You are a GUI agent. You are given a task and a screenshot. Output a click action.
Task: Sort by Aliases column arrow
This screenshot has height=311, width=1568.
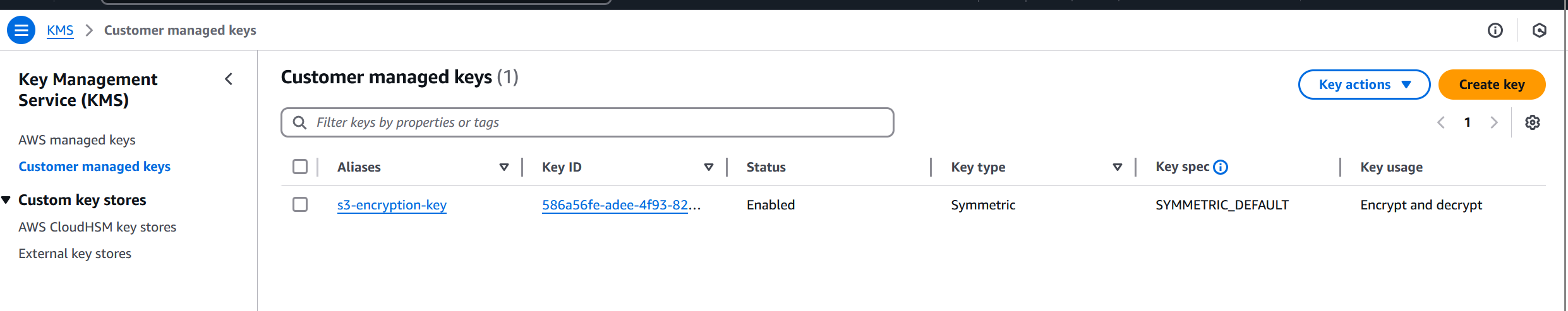[504, 167]
